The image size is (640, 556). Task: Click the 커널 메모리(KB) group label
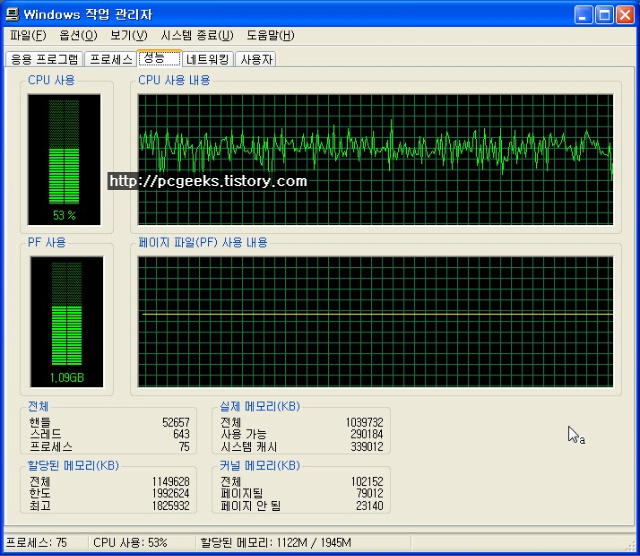[x=260, y=465]
